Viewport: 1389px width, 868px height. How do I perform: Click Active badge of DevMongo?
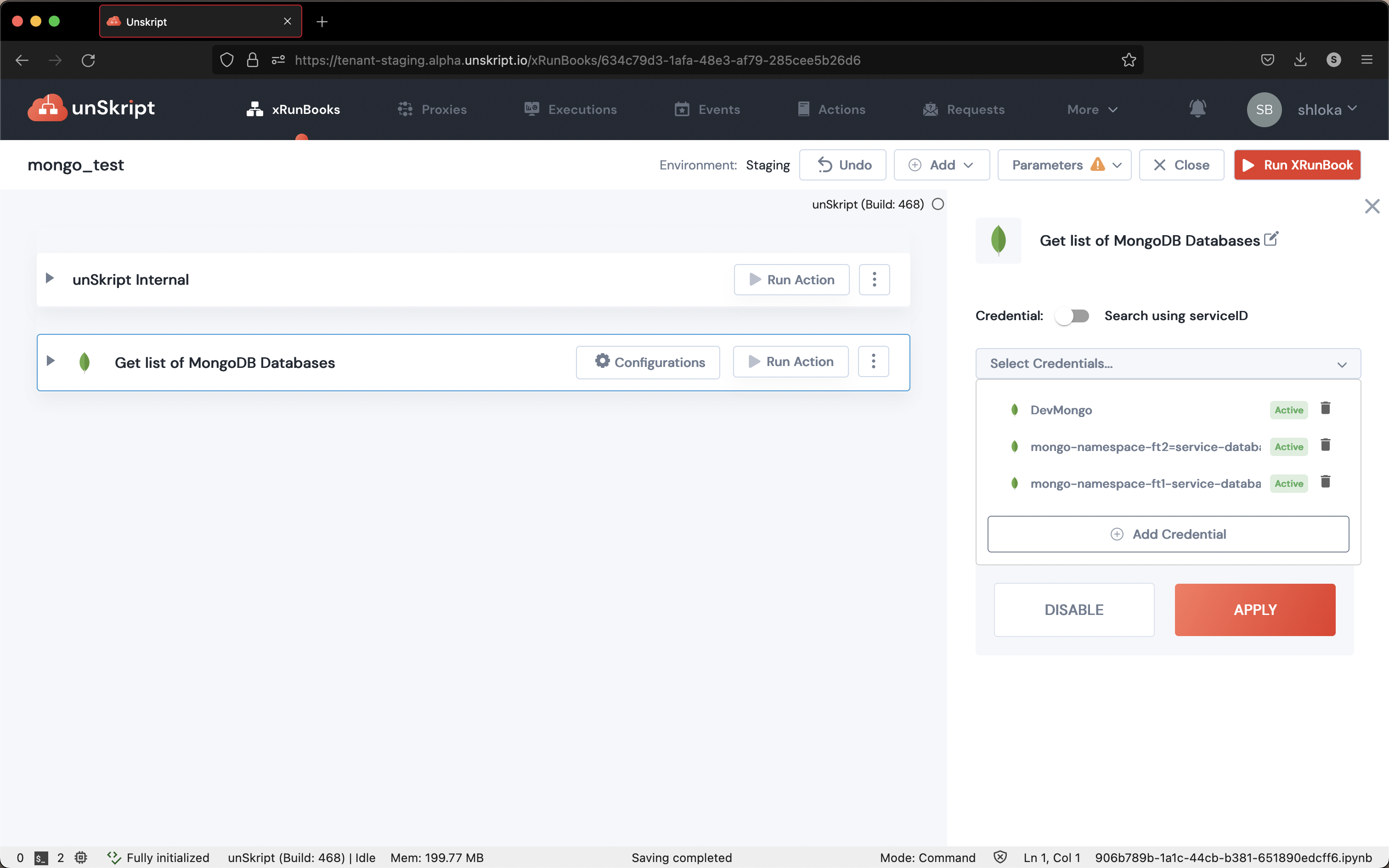pyautogui.click(x=1288, y=410)
